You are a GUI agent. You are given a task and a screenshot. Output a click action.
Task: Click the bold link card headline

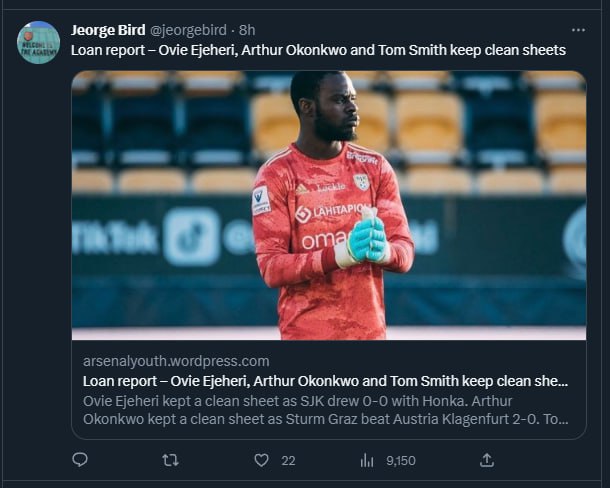pyautogui.click(x=326, y=381)
